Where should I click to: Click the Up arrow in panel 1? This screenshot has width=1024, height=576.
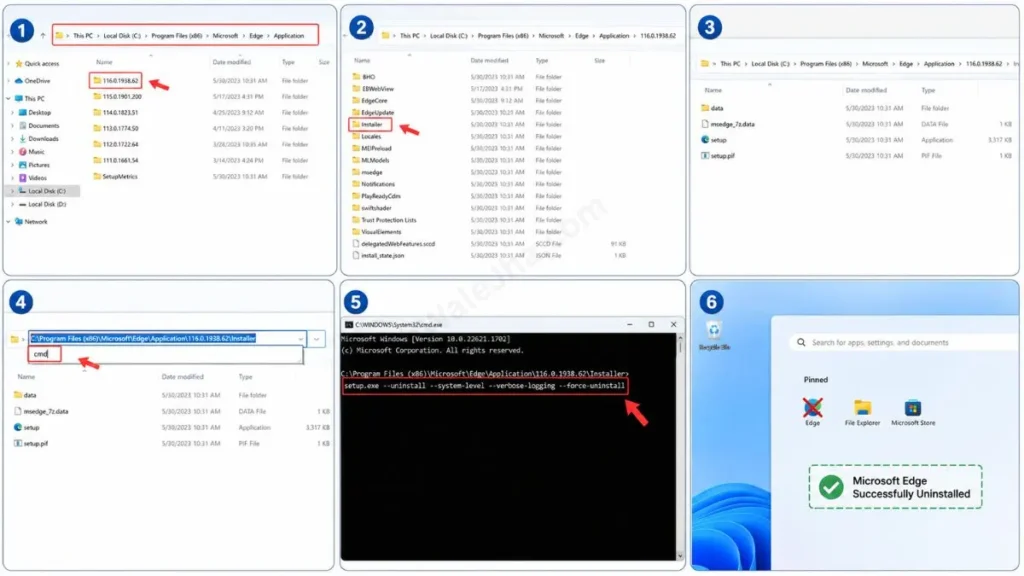point(43,36)
